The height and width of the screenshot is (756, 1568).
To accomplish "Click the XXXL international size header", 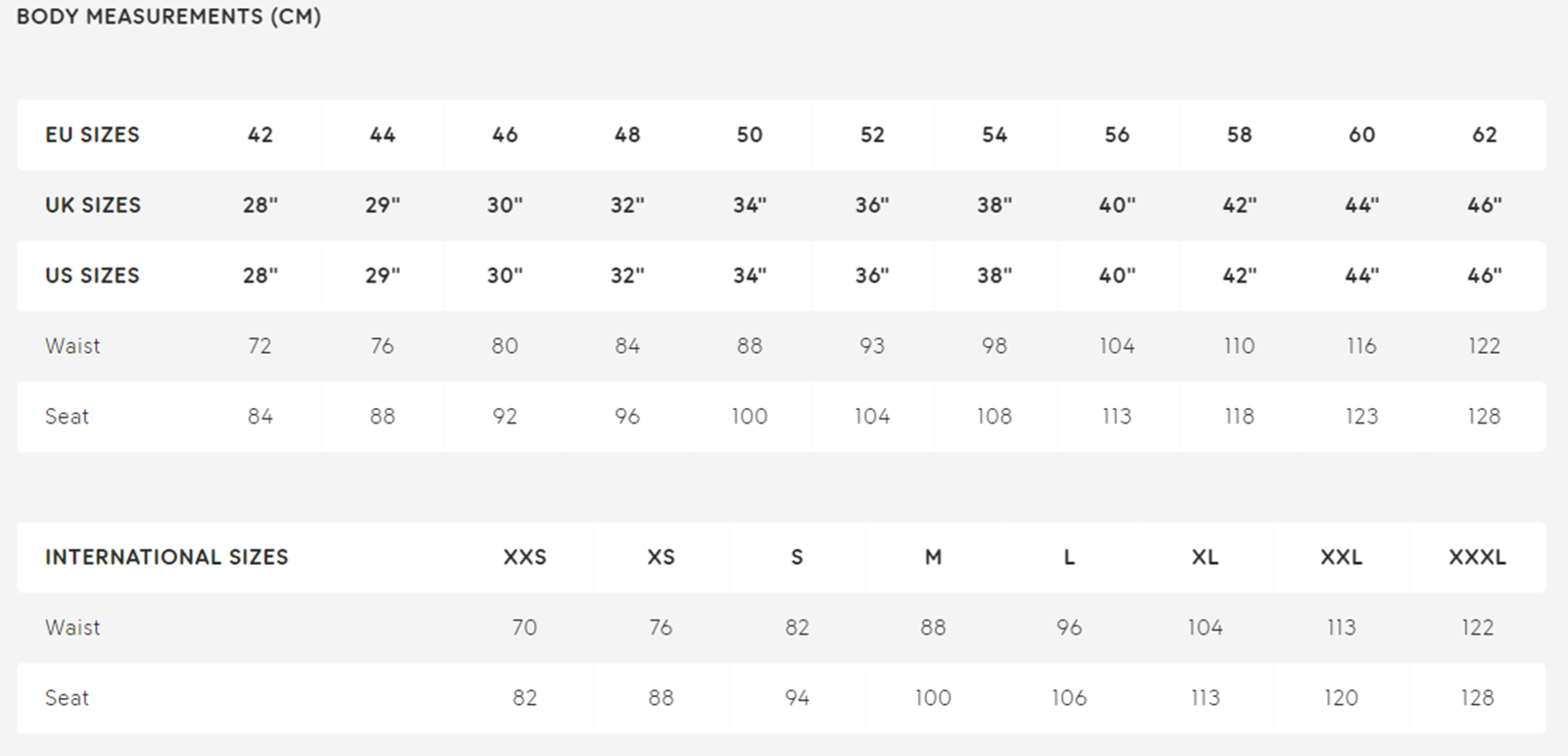I will pyautogui.click(x=1477, y=558).
